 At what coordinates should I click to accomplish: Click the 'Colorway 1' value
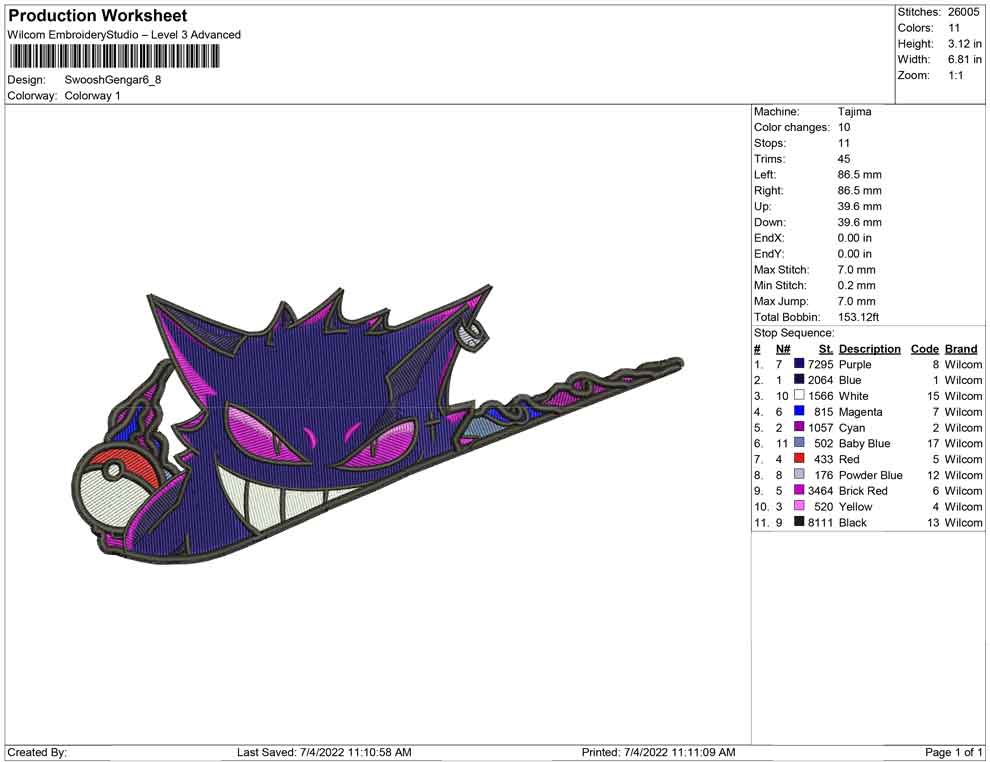[x=92, y=95]
